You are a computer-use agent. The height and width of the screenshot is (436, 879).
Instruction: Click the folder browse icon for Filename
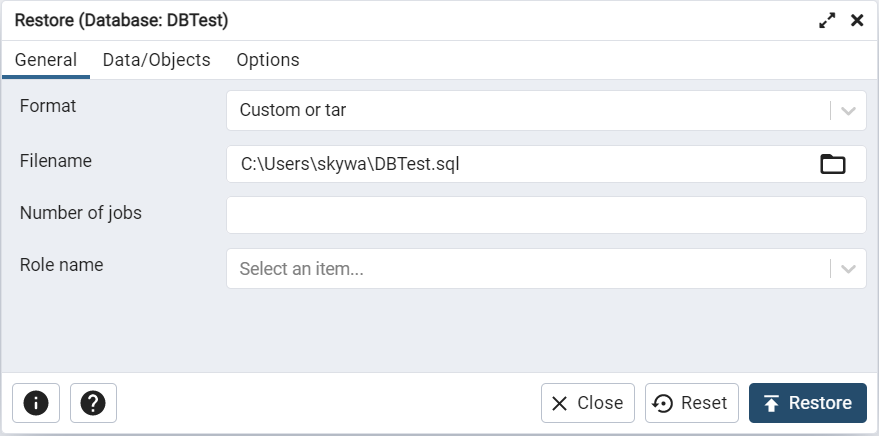[832, 164]
